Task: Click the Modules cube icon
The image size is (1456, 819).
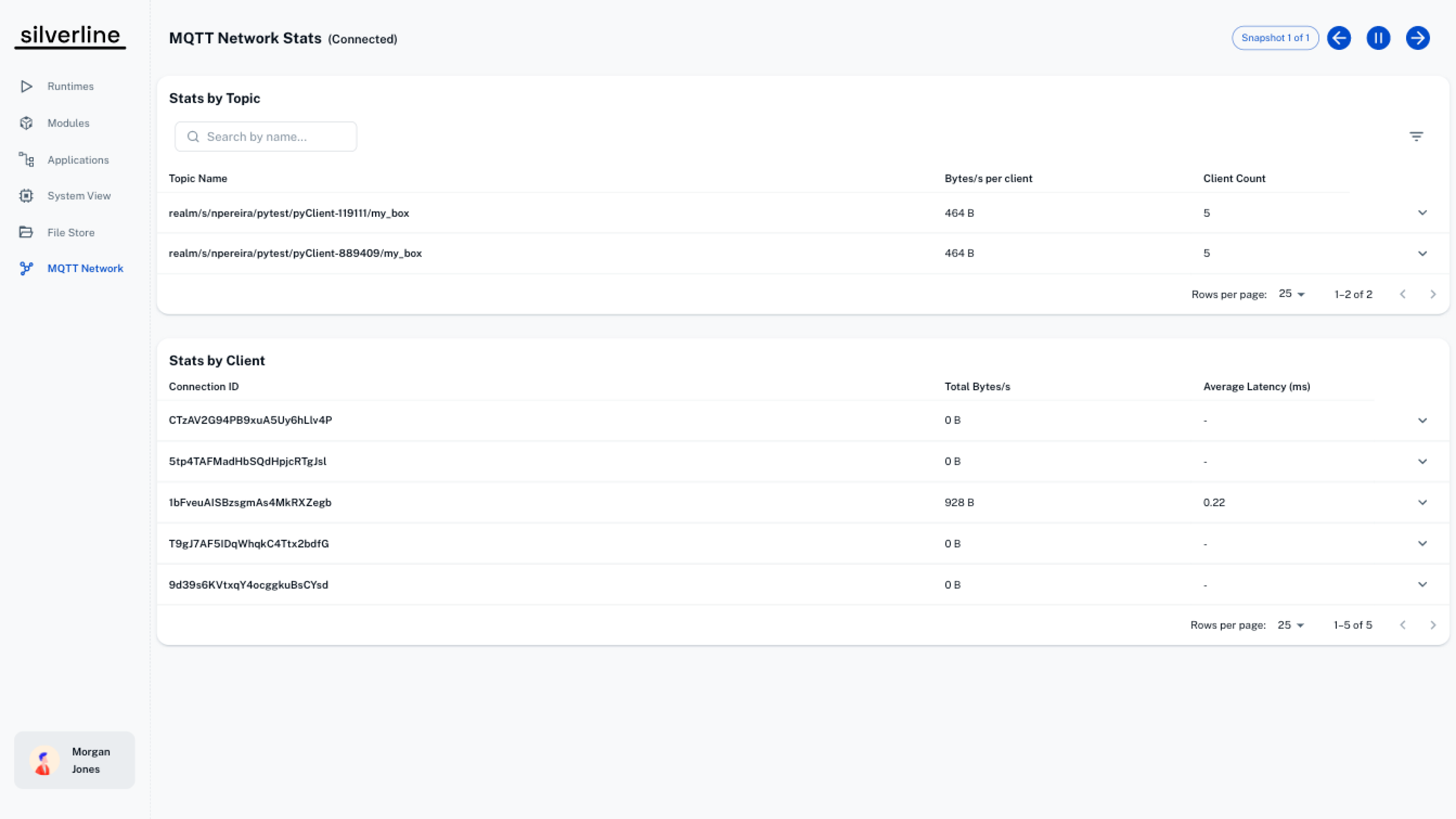Action: click(x=26, y=123)
